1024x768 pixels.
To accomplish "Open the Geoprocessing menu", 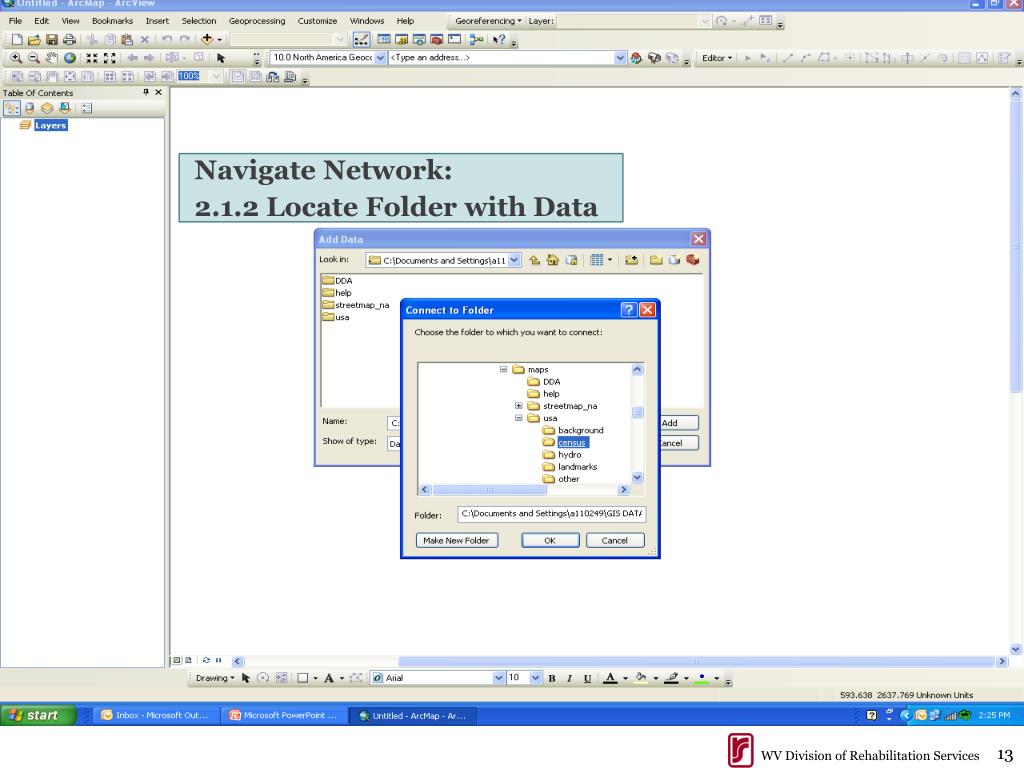I will (257, 21).
